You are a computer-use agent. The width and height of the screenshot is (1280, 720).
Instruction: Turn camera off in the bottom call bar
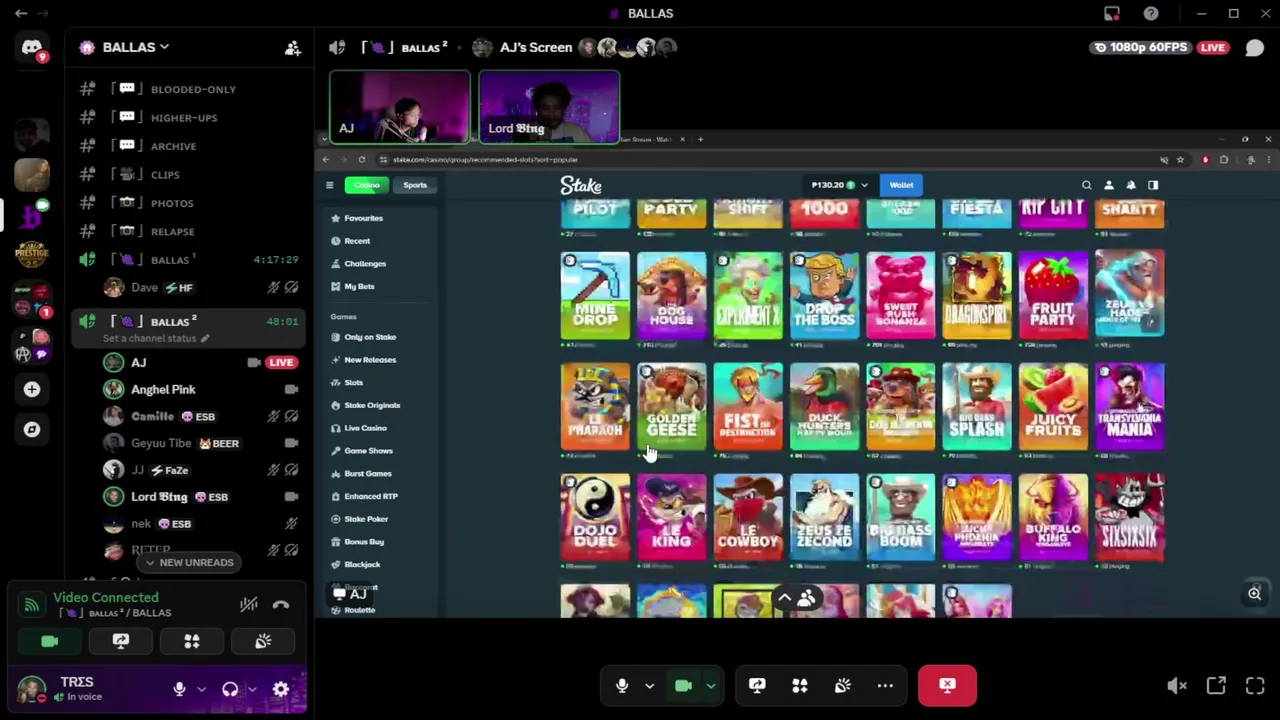[683, 685]
